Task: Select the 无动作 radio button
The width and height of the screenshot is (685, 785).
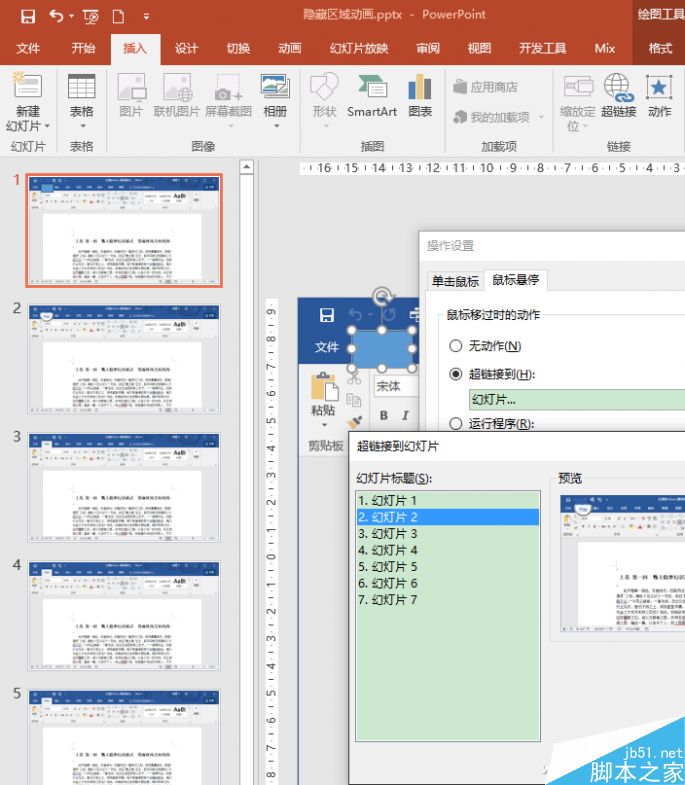Action: (x=456, y=346)
